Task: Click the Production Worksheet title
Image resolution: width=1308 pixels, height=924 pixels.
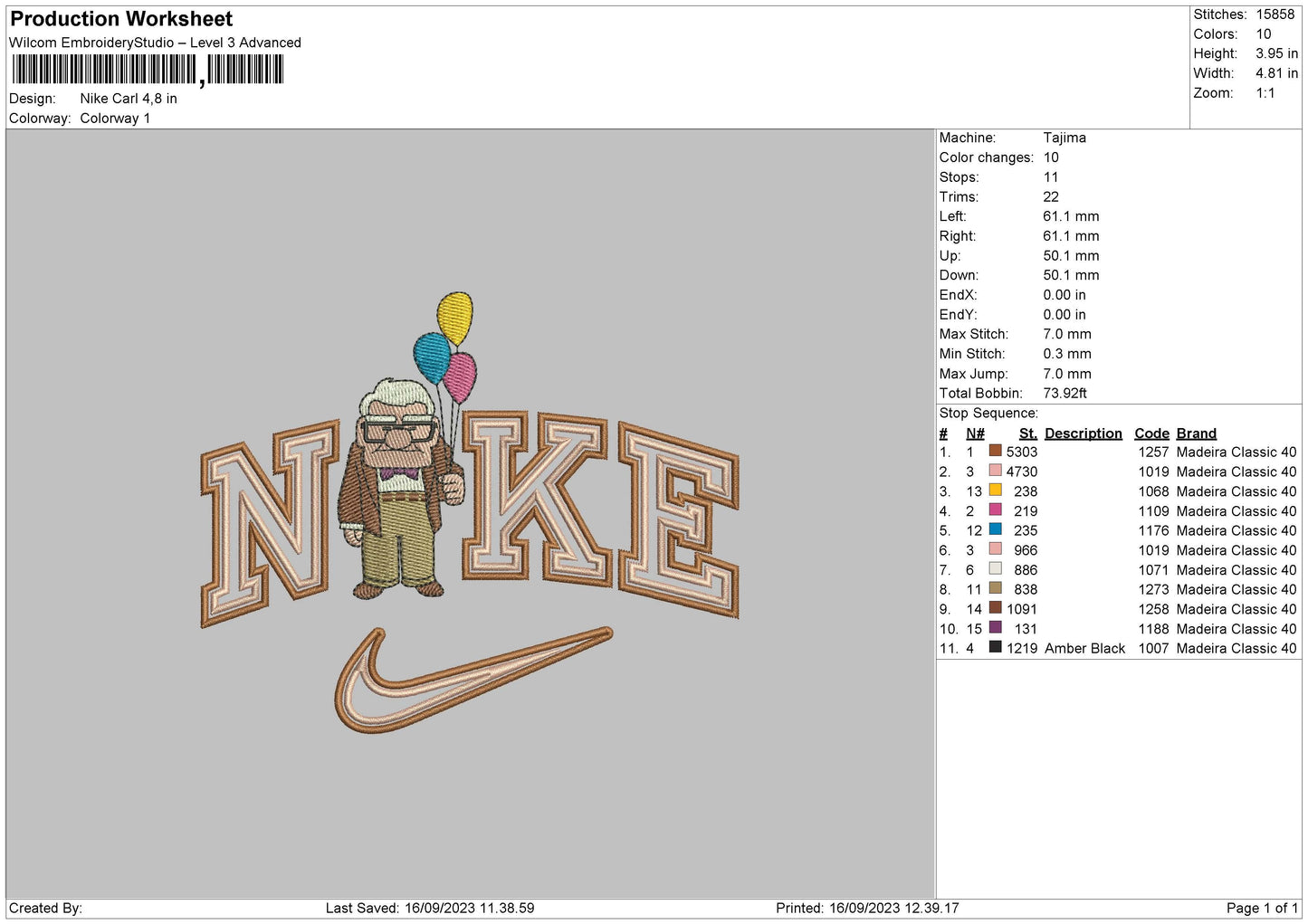Action: click(x=121, y=19)
